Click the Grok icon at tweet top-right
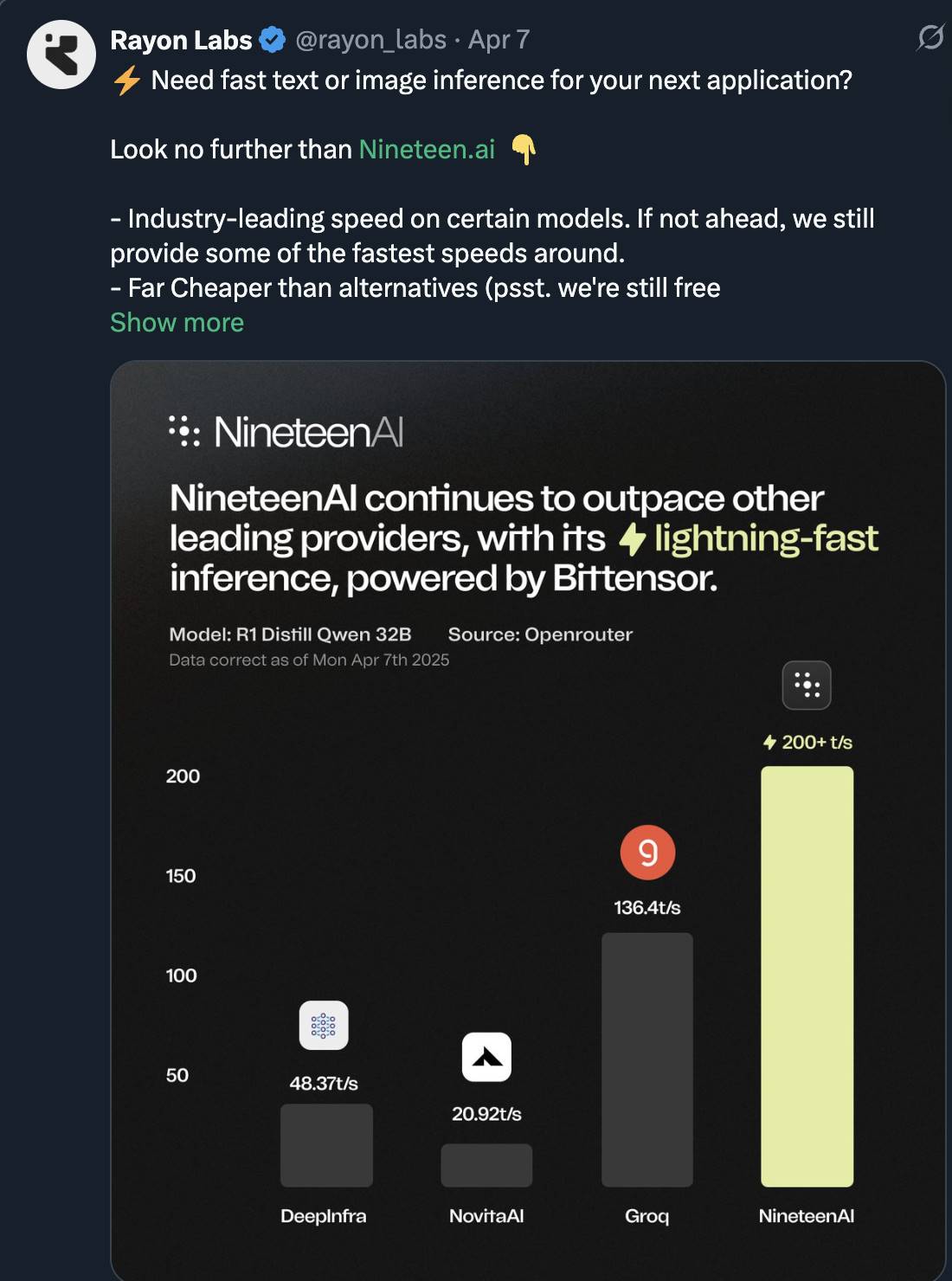The height and width of the screenshot is (1281, 952). pos(929,38)
